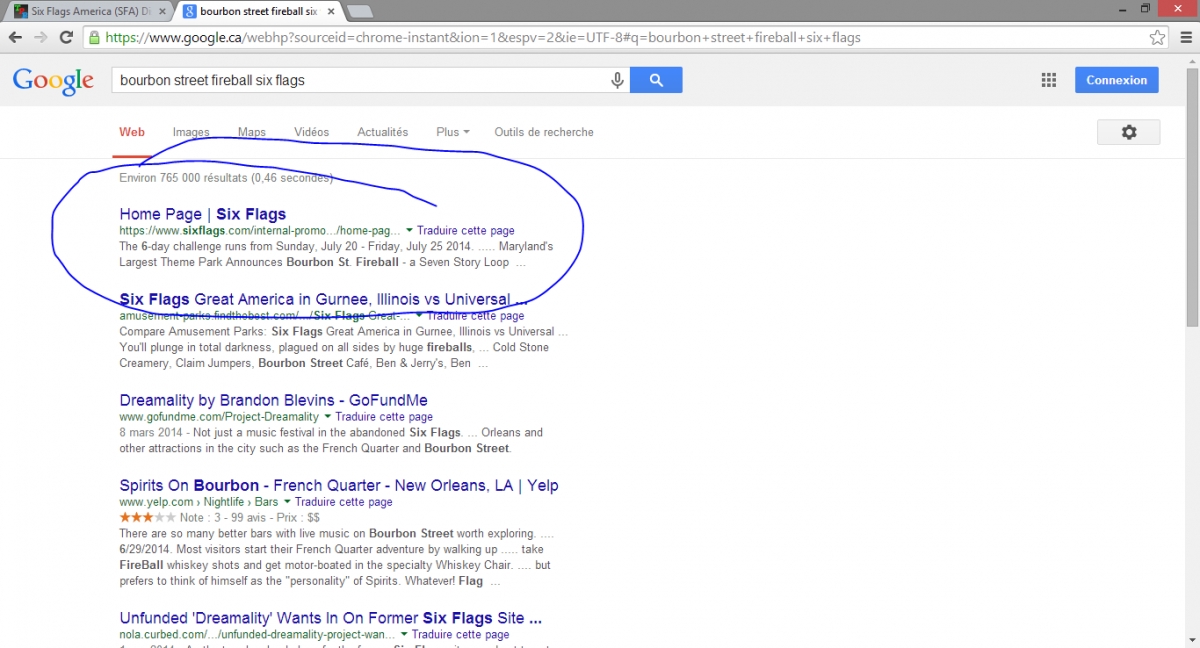Translate the gofundme.com result page
This screenshot has height=648, width=1200.
tap(384, 417)
